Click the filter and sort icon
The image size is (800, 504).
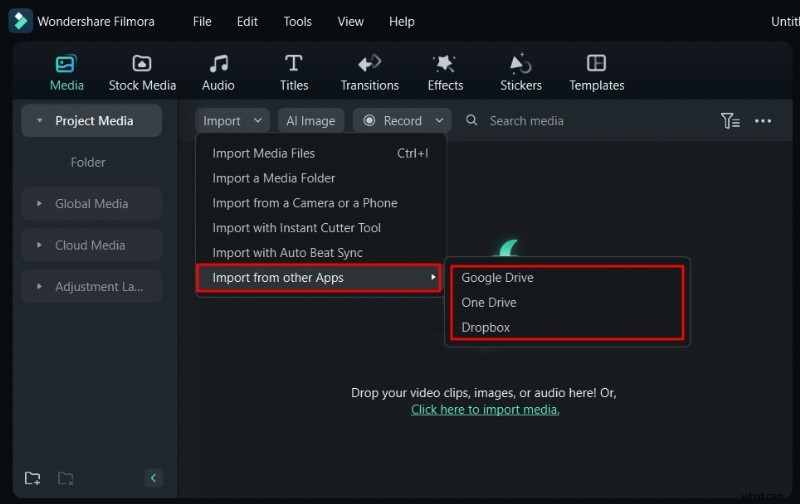coord(730,121)
